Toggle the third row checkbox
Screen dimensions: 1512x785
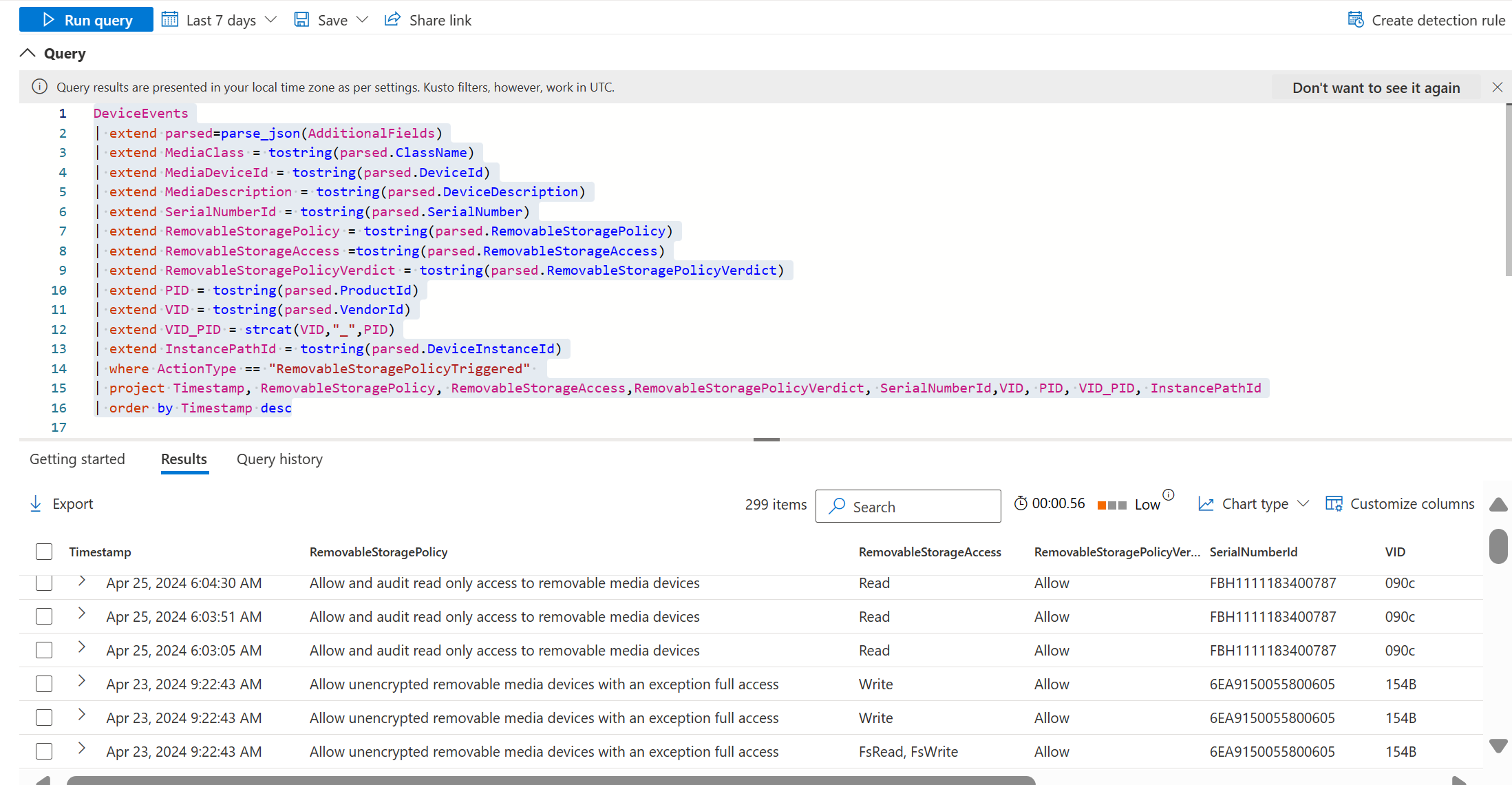tap(45, 650)
